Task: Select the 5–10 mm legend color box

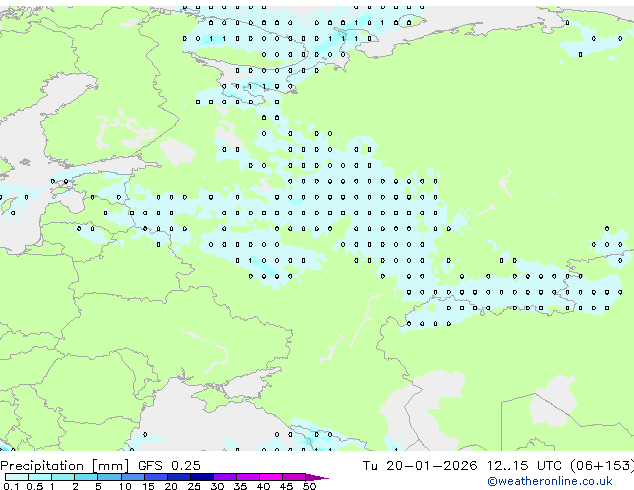Action: click(109, 477)
